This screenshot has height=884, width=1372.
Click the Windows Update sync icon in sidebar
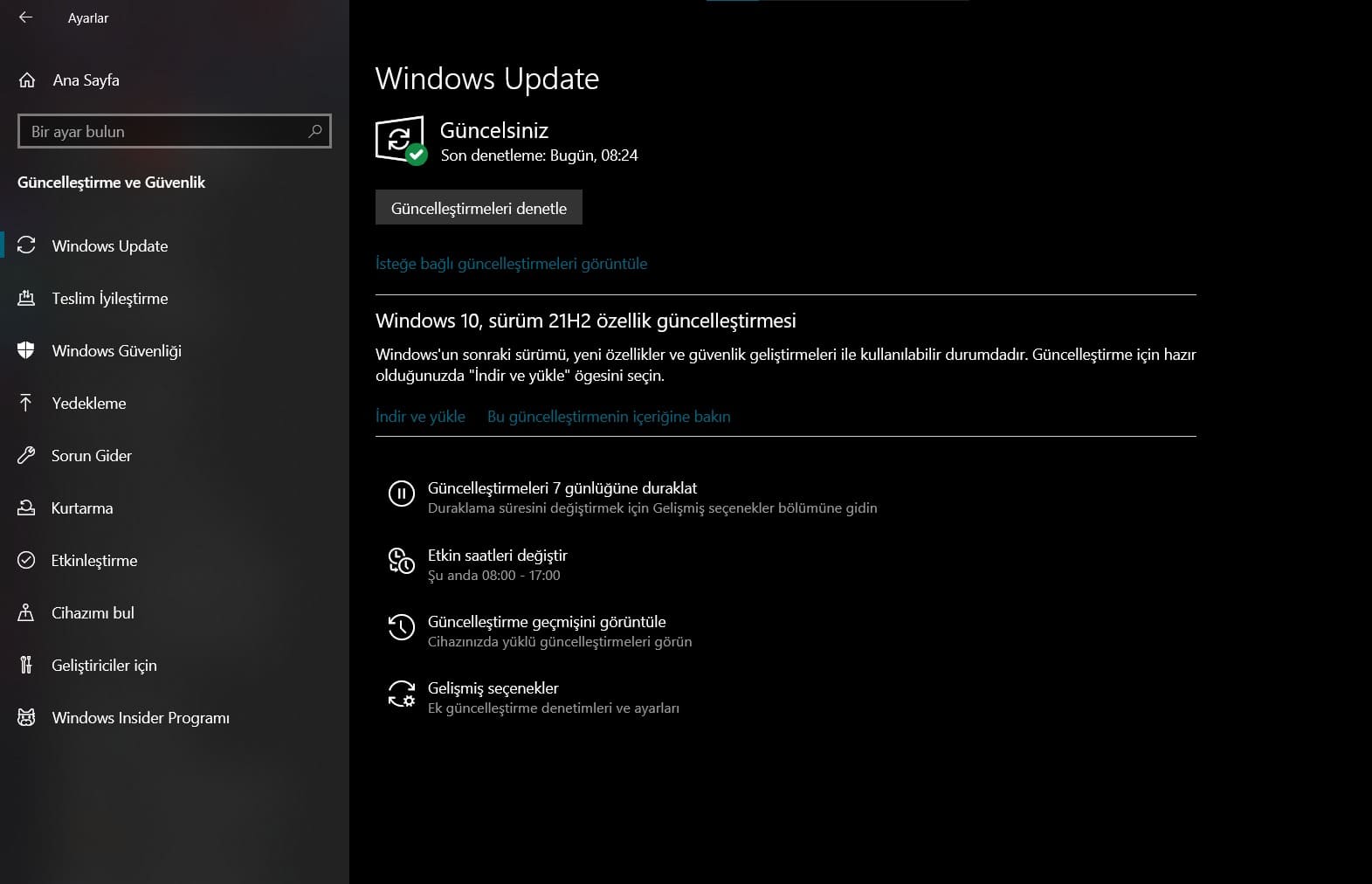tap(26, 245)
